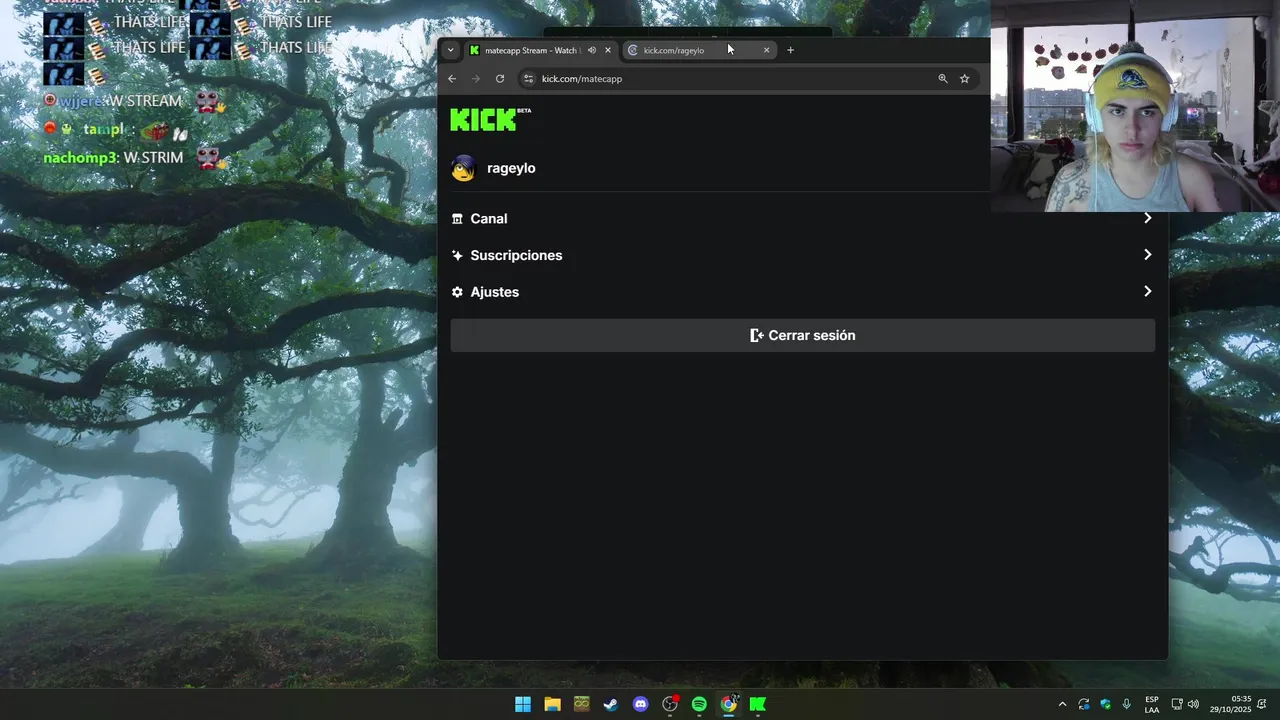Reload the current page
Screen dimensions: 1280x720
point(500,78)
